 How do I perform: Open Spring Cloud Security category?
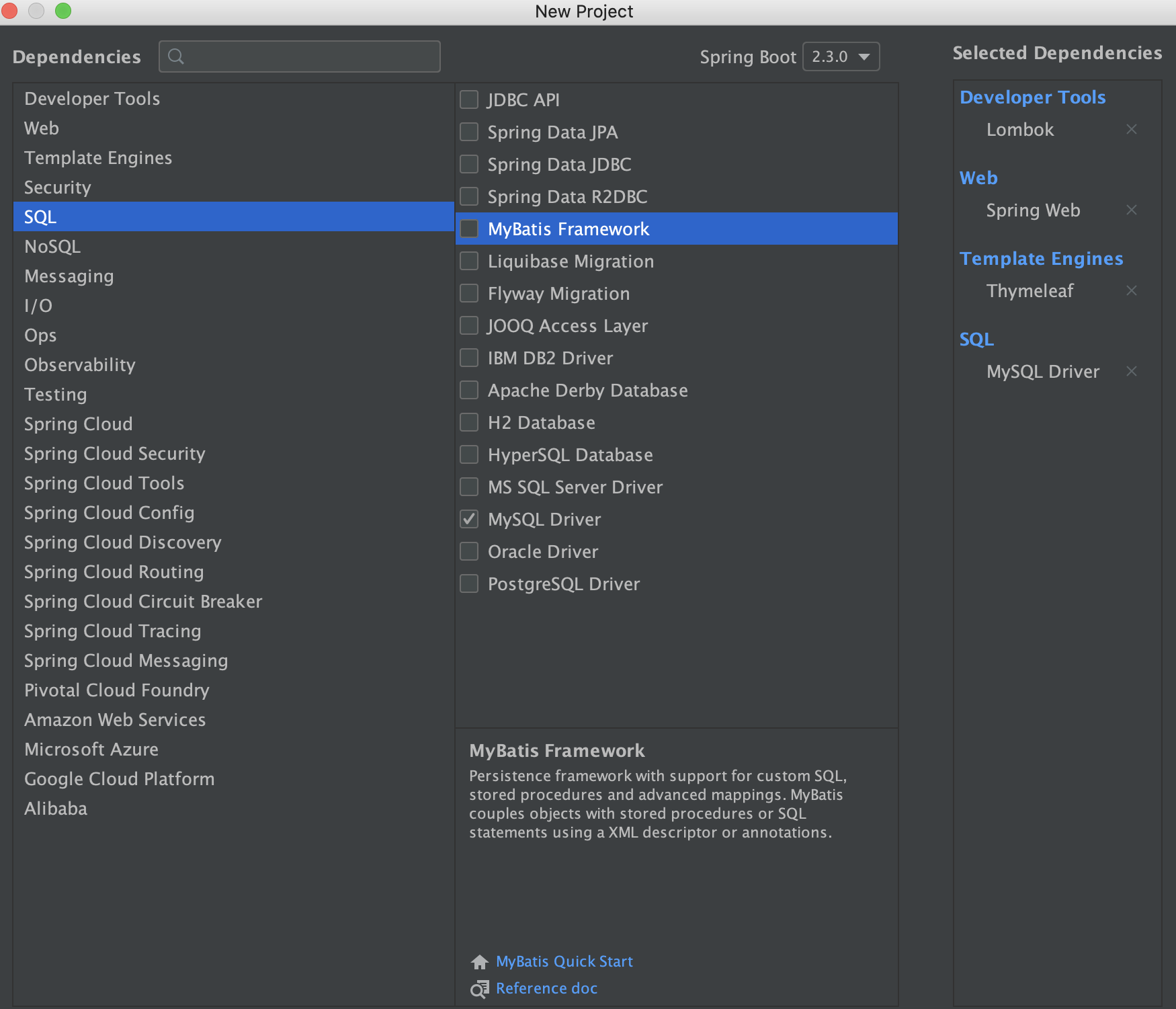pyautogui.click(x=233, y=453)
